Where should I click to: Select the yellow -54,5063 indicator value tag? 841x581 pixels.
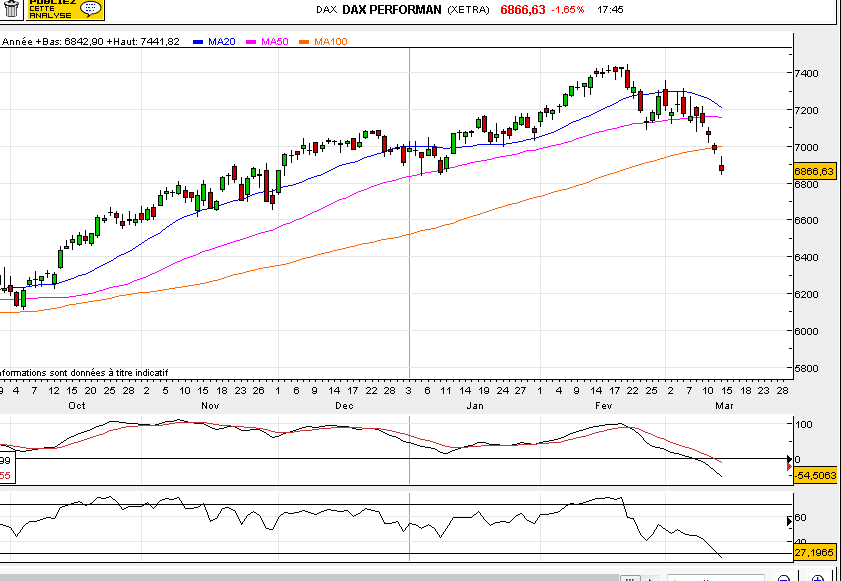[x=814, y=475]
